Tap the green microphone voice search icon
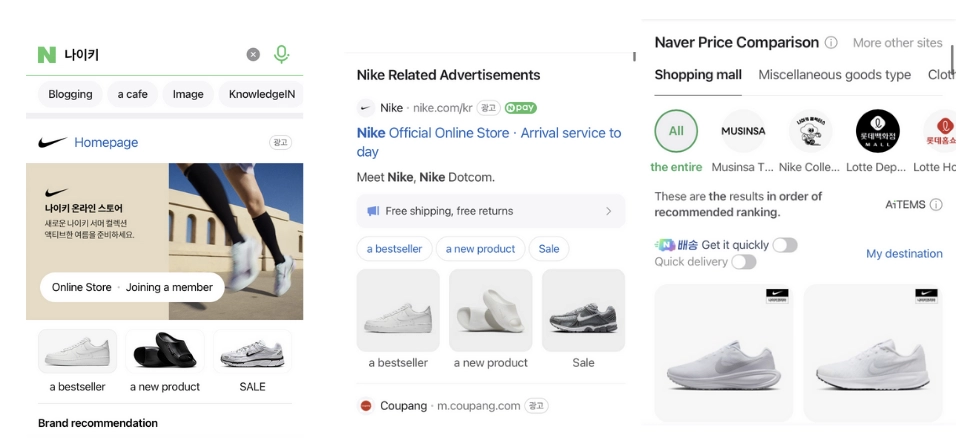The width and height of the screenshot is (968, 444). pos(282,54)
